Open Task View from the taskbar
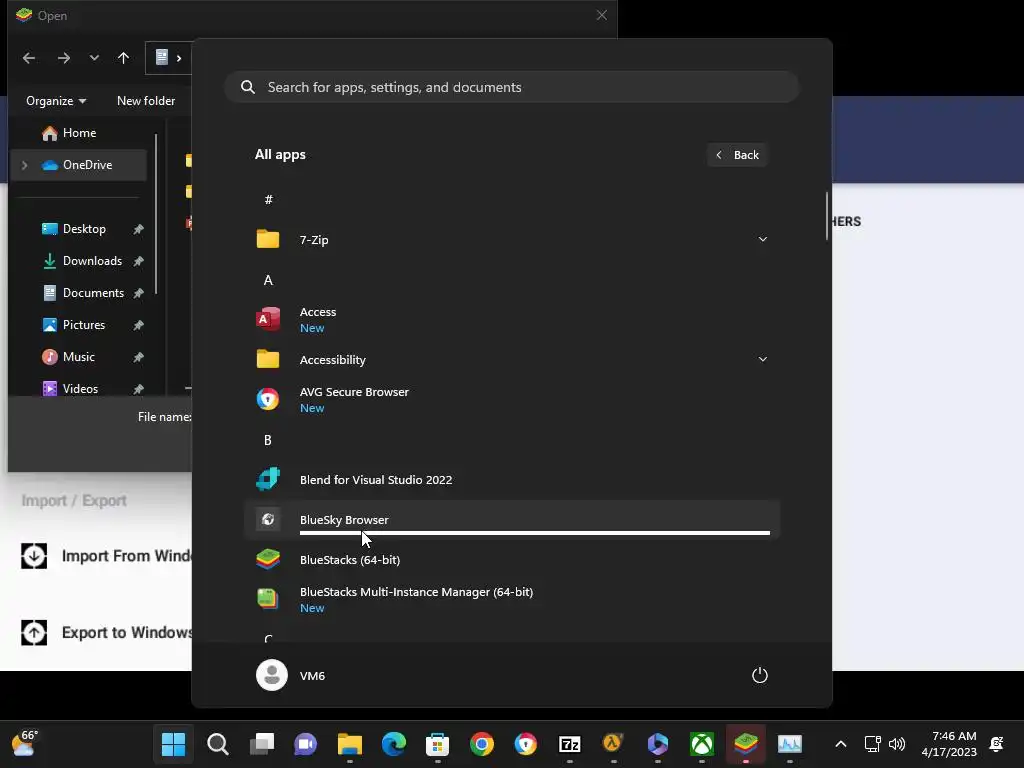 (262, 744)
